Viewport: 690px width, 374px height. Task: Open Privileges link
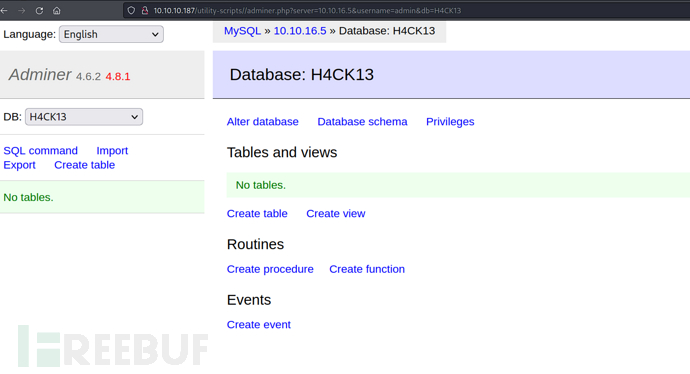(x=450, y=122)
